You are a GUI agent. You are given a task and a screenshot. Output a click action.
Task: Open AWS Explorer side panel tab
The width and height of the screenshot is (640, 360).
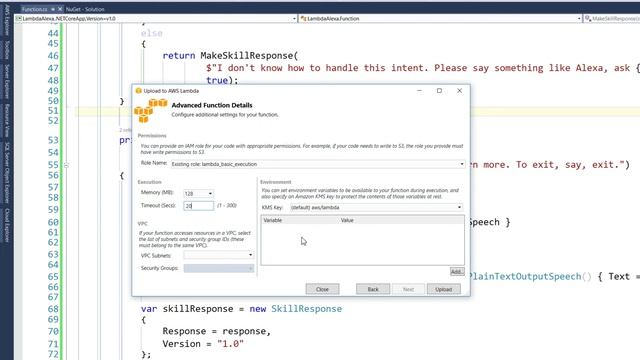tap(7, 19)
